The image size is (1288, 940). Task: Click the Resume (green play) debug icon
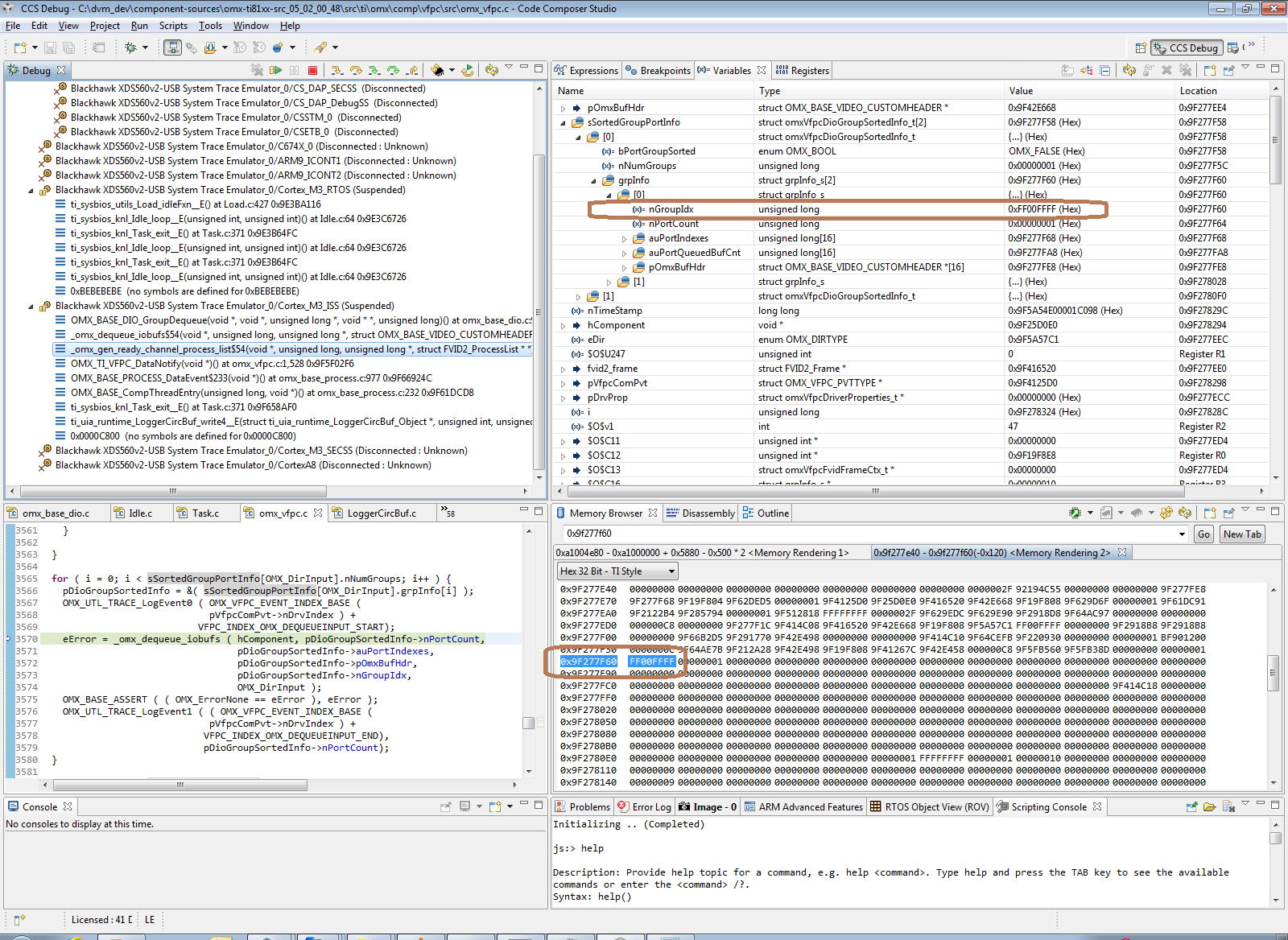coord(276,71)
